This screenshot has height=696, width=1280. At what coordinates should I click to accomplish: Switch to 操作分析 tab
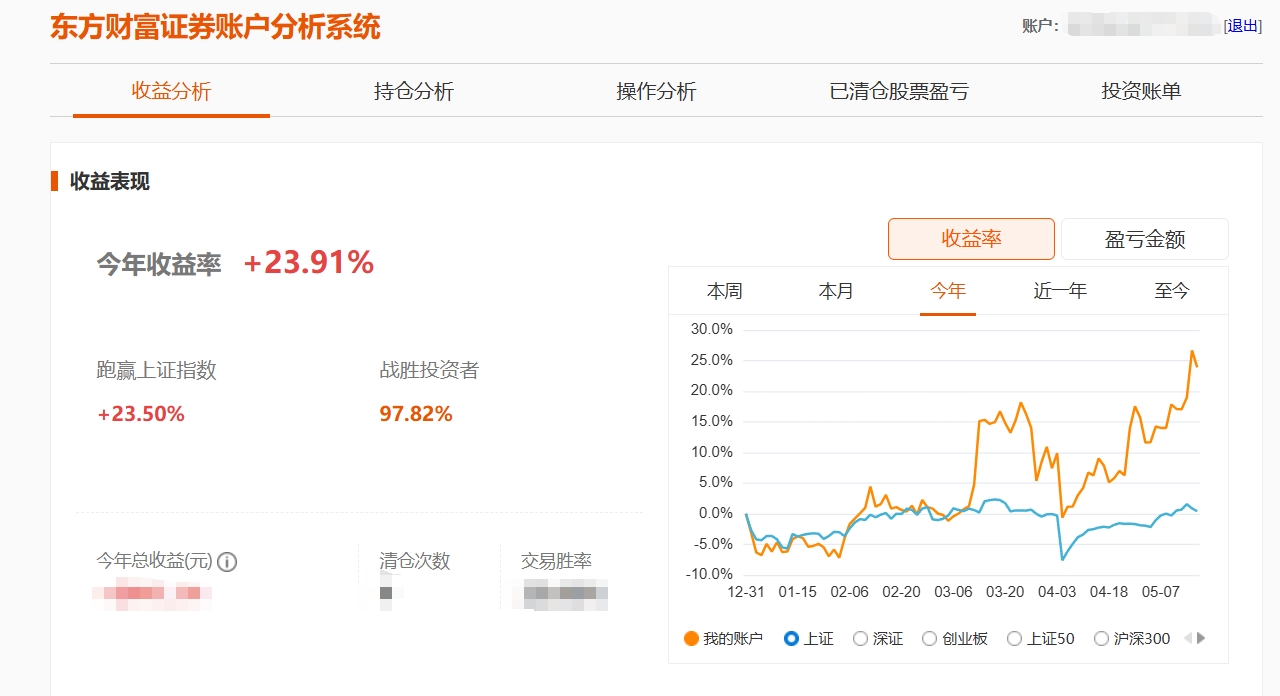click(x=656, y=91)
